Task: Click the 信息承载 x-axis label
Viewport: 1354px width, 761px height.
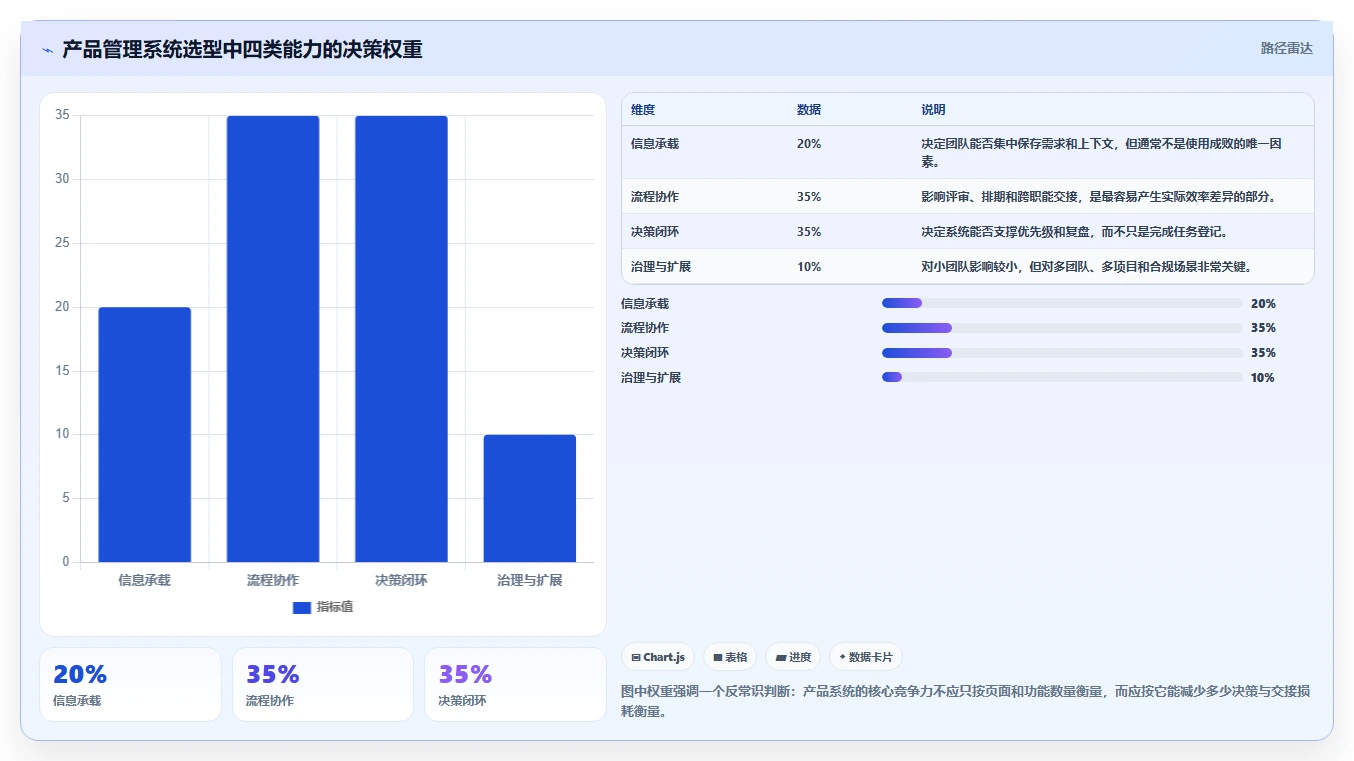Action: [145, 580]
